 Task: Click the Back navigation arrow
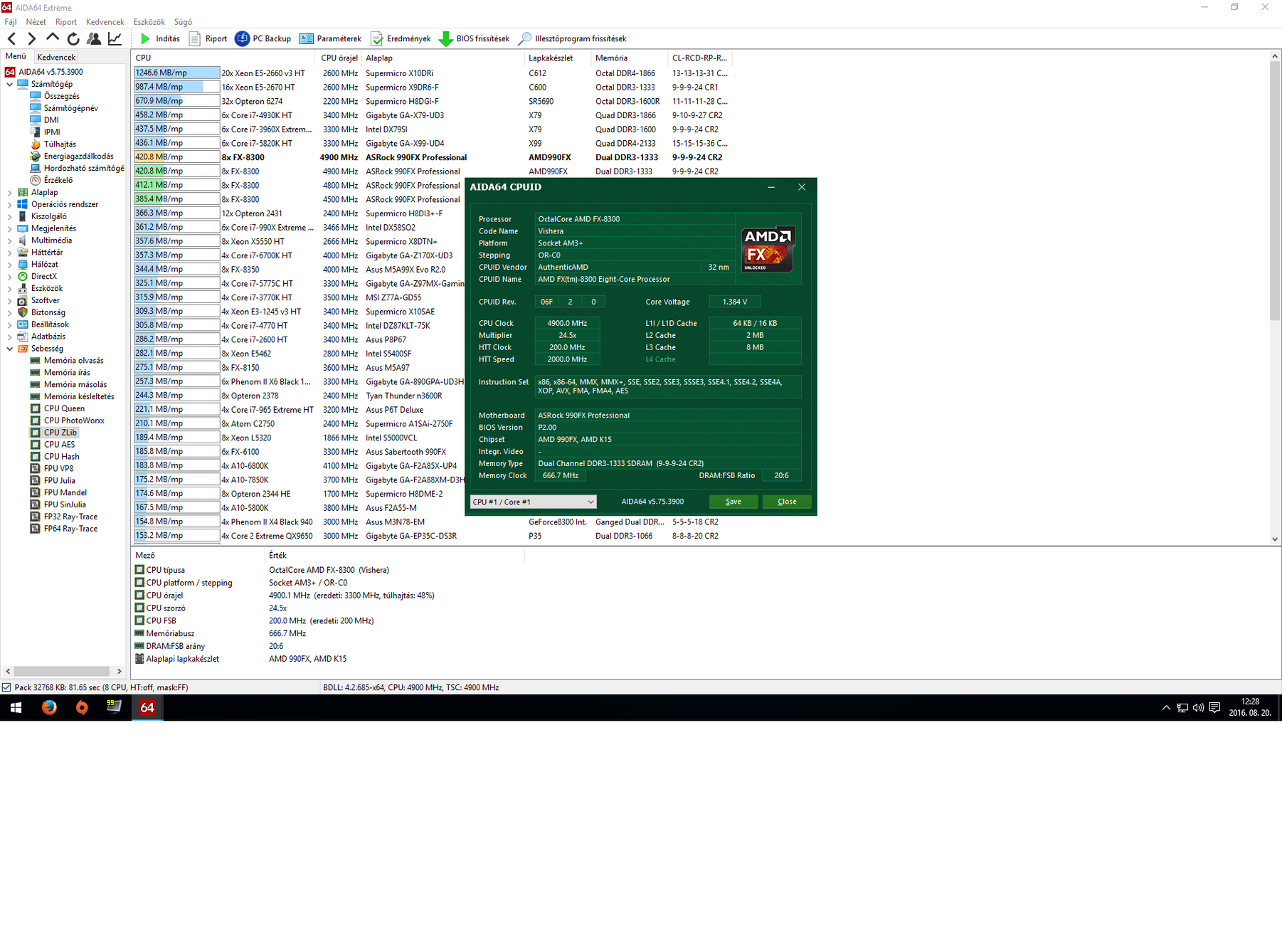pos(11,38)
